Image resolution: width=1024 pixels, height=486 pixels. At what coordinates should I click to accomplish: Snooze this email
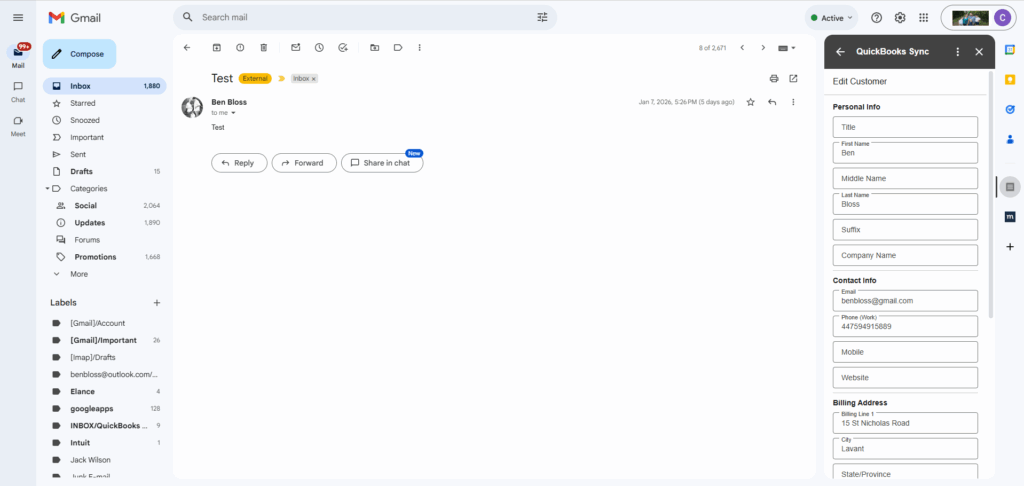click(319, 48)
